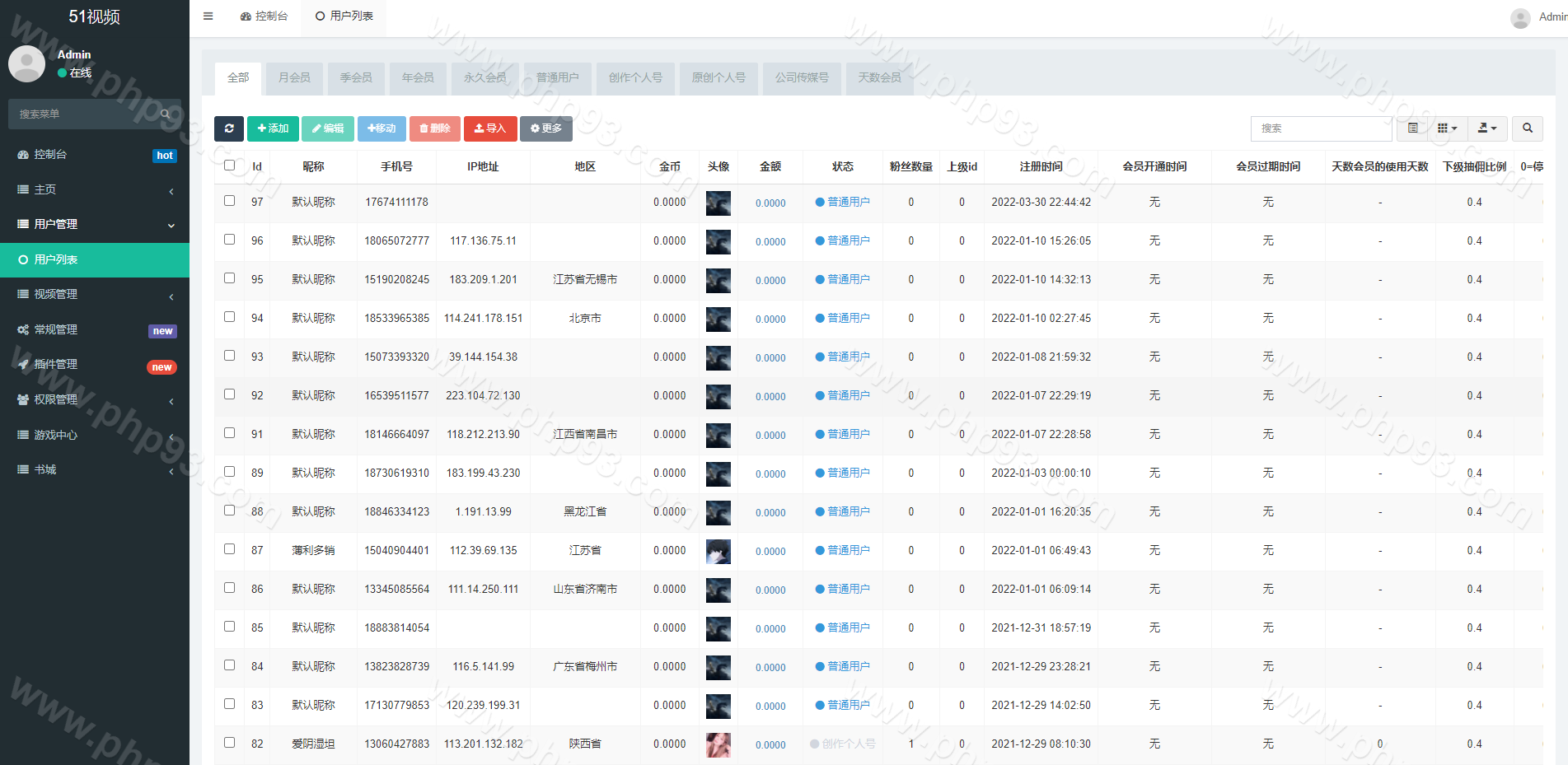1568x765 pixels.
Task: Click the magnifier icon in sidebar menu search
Action: point(166,114)
